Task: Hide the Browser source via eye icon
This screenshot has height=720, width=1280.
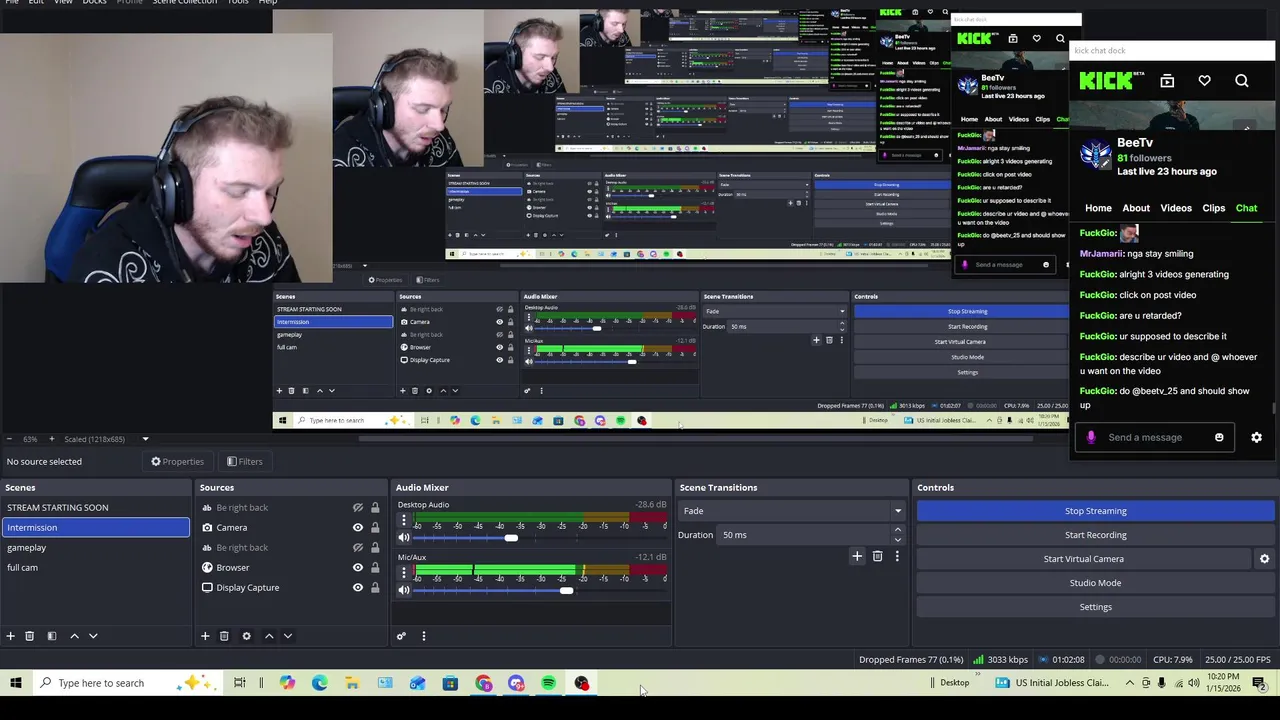Action: (x=358, y=568)
